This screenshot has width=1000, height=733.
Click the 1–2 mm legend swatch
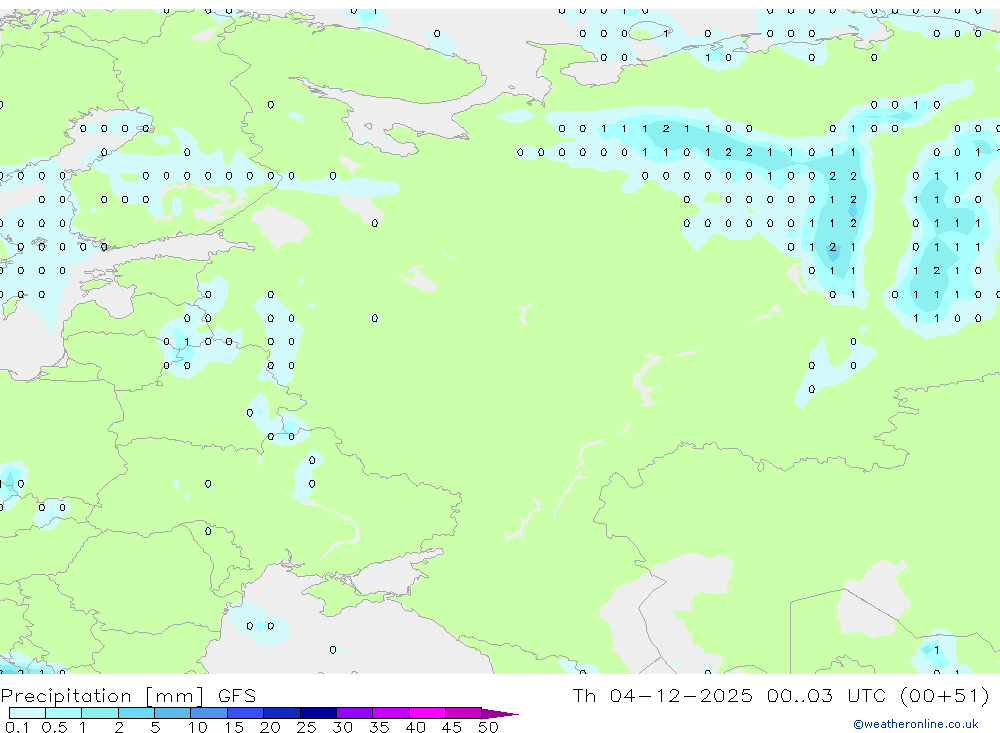(x=100, y=713)
